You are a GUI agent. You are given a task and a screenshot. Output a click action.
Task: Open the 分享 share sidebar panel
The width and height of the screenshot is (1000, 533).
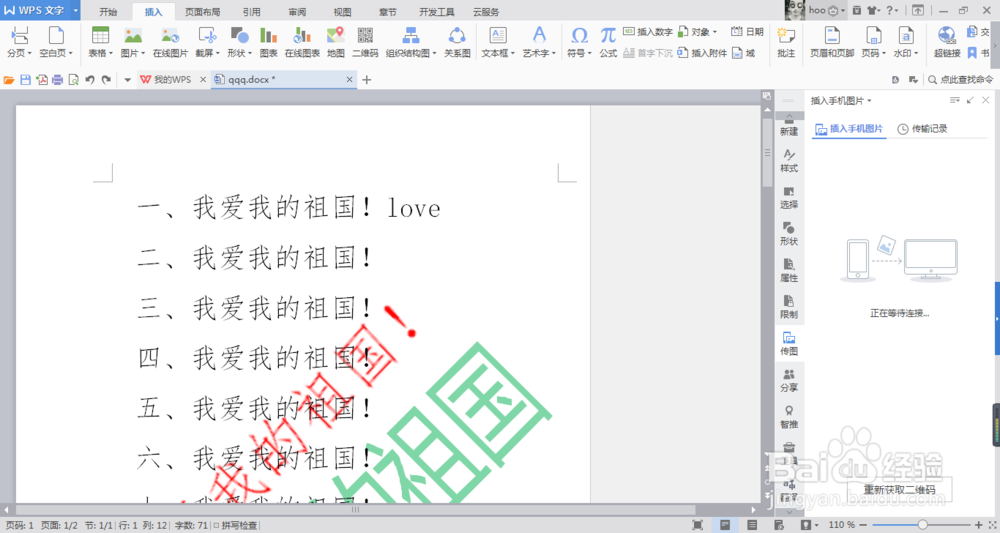click(x=789, y=381)
